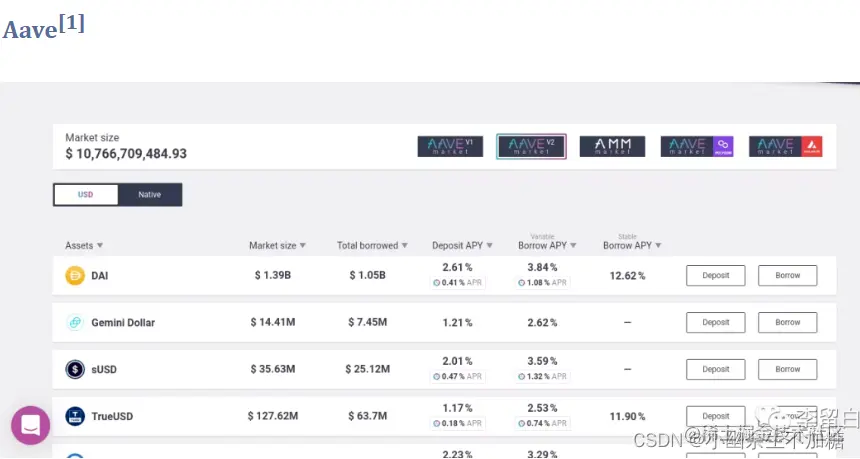This screenshot has height=459, width=860.
Task: Select the Aave V2 market
Action: tap(531, 146)
